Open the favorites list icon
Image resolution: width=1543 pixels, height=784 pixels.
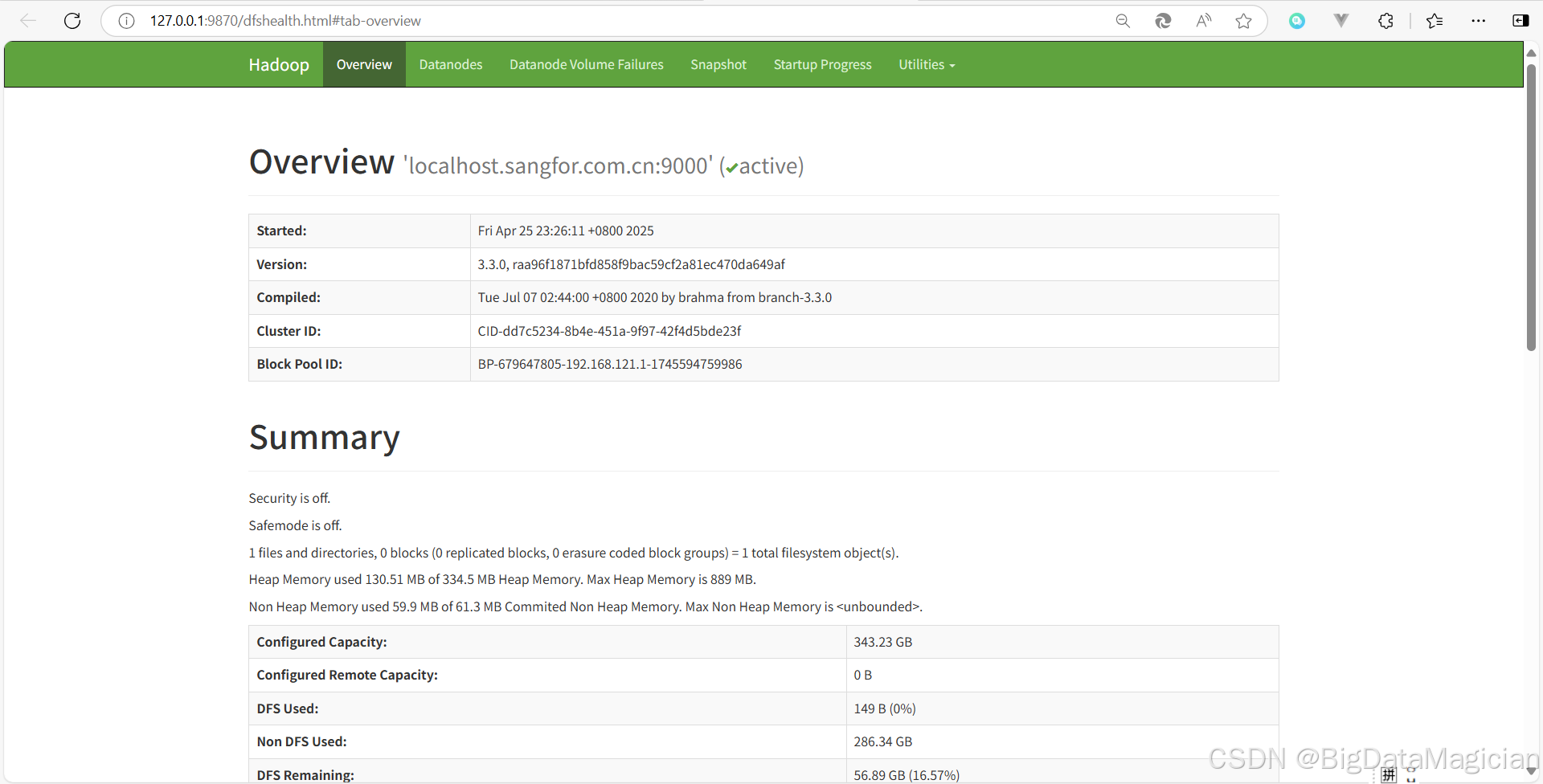point(1435,21)
